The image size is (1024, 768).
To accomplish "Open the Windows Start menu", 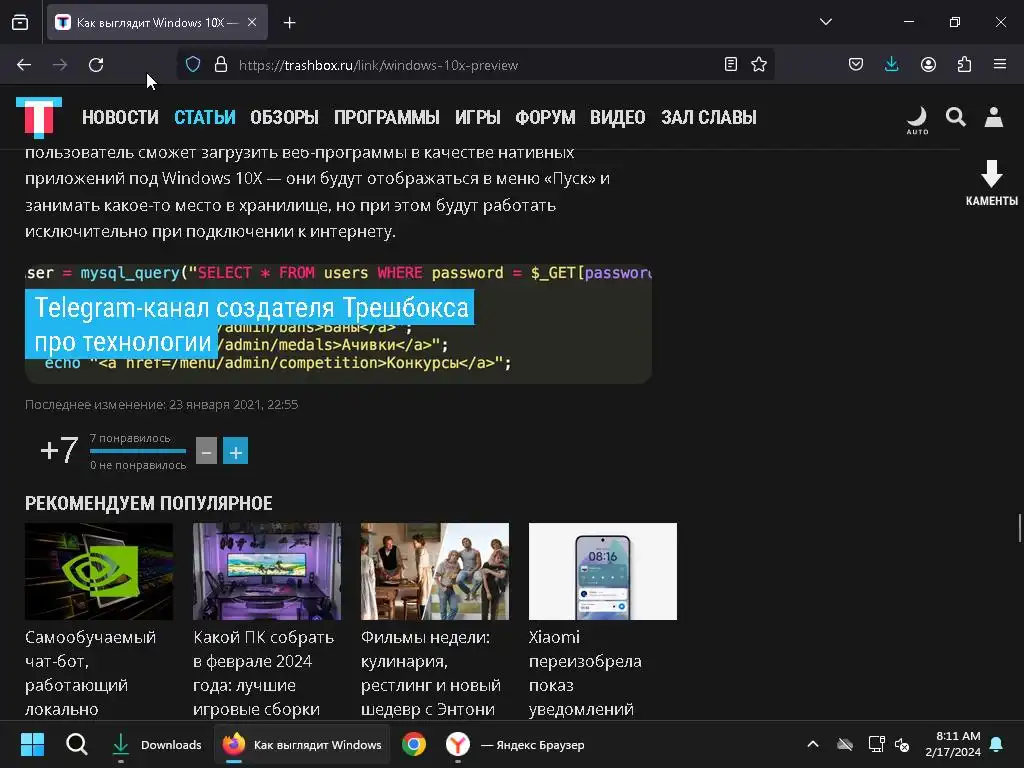I will (32, 744).
